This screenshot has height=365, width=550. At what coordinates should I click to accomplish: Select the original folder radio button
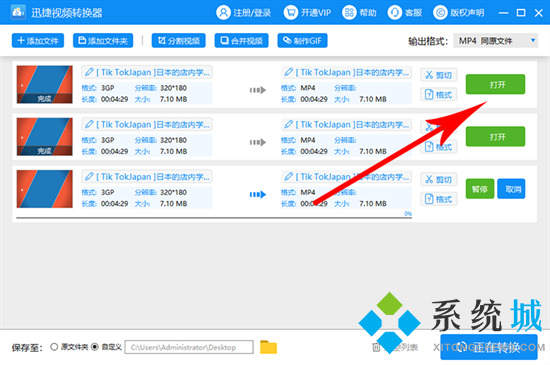[x=54, y=347]
